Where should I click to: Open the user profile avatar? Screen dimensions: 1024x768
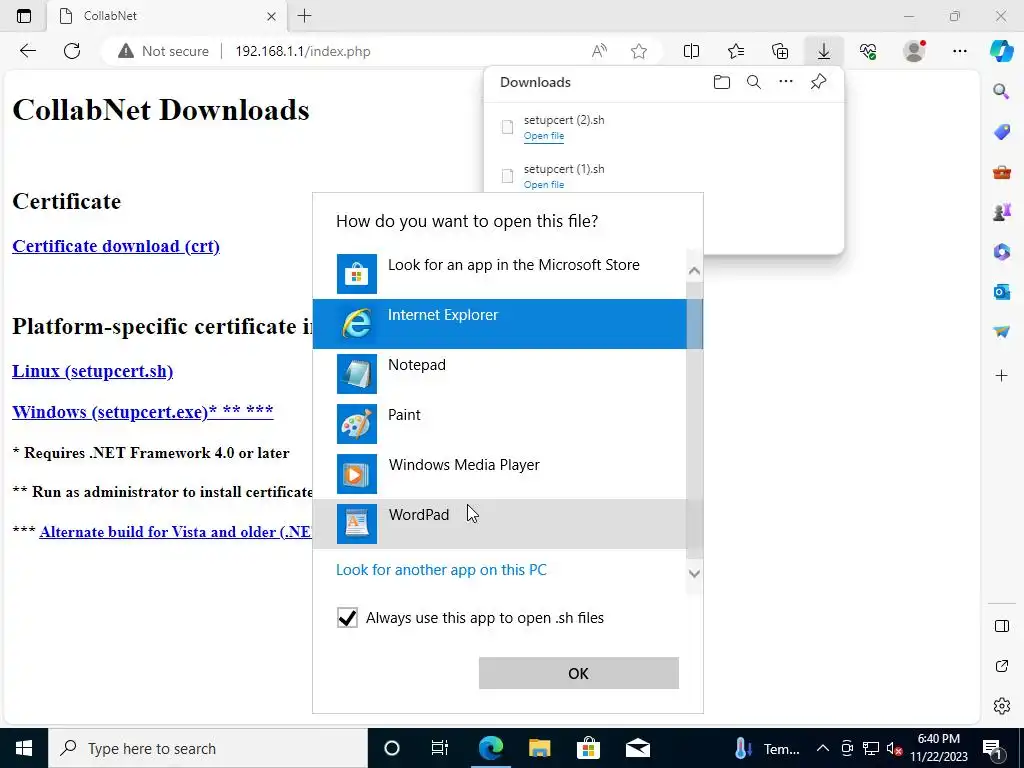tap(914, 51)
